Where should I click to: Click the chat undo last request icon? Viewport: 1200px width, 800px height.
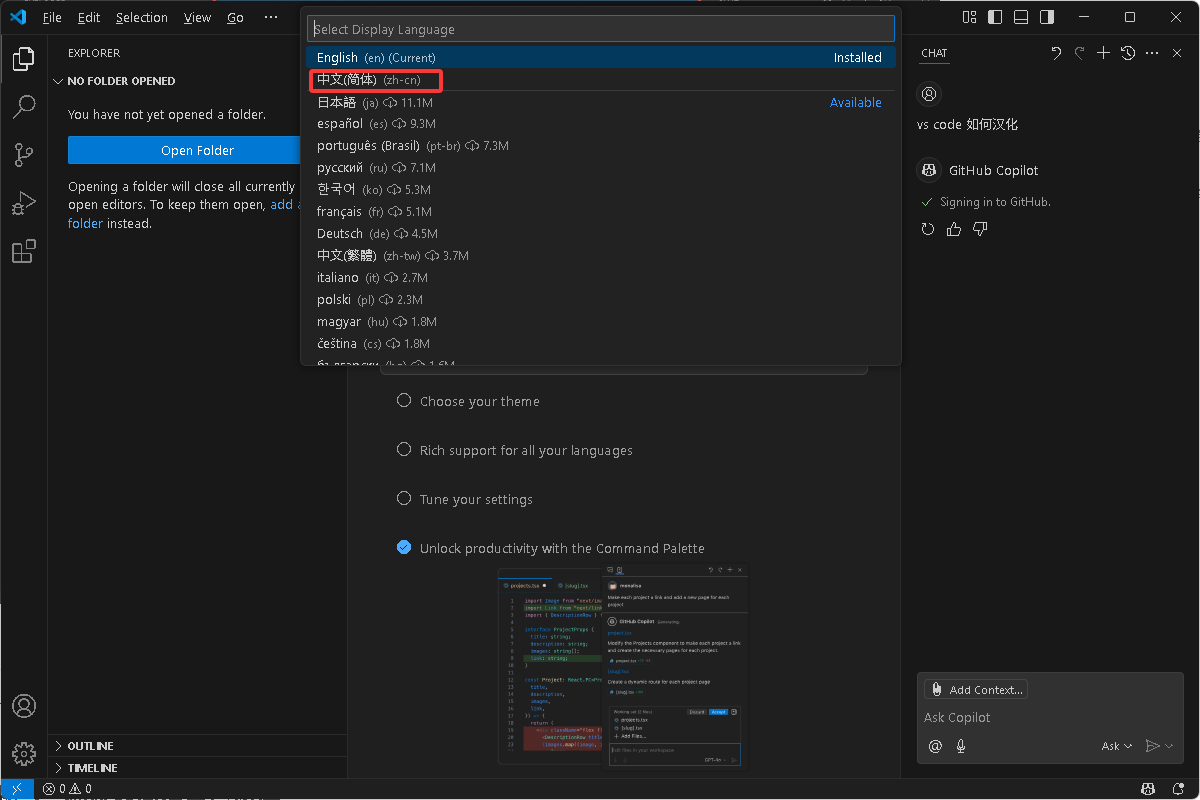click(1056, 53)
